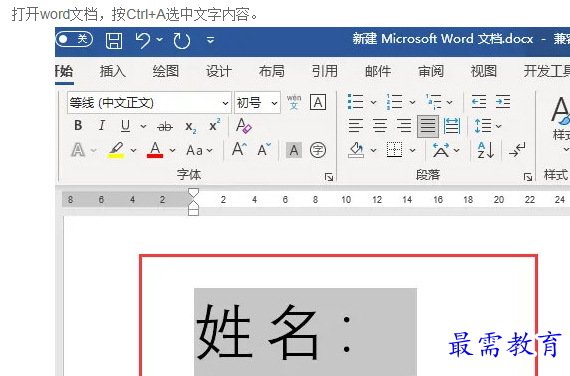This screenshot has width=570, height=376.
Task: Open the 设计 ribbon tab
Action: [x=219, y=71]
